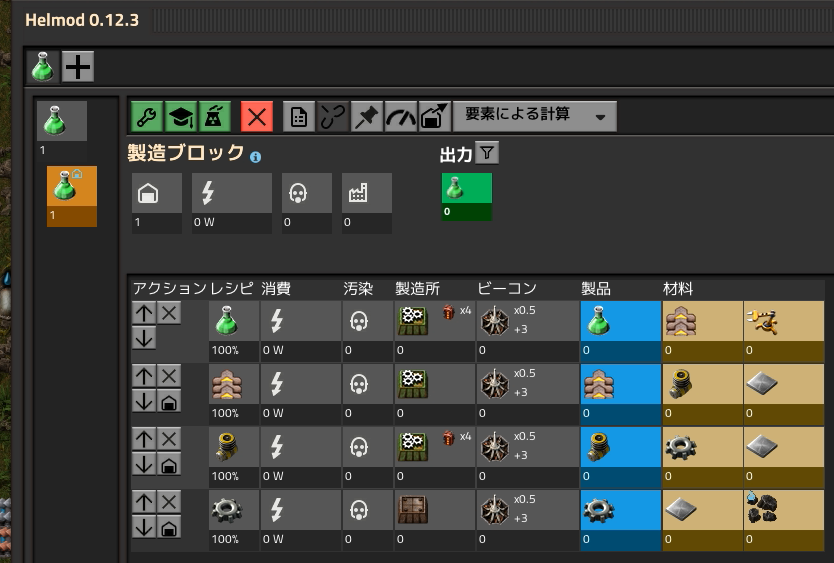The image size is (834, 563).
Task: Click the transport belt ingredient in first row
Action: [x=702, y=331]
